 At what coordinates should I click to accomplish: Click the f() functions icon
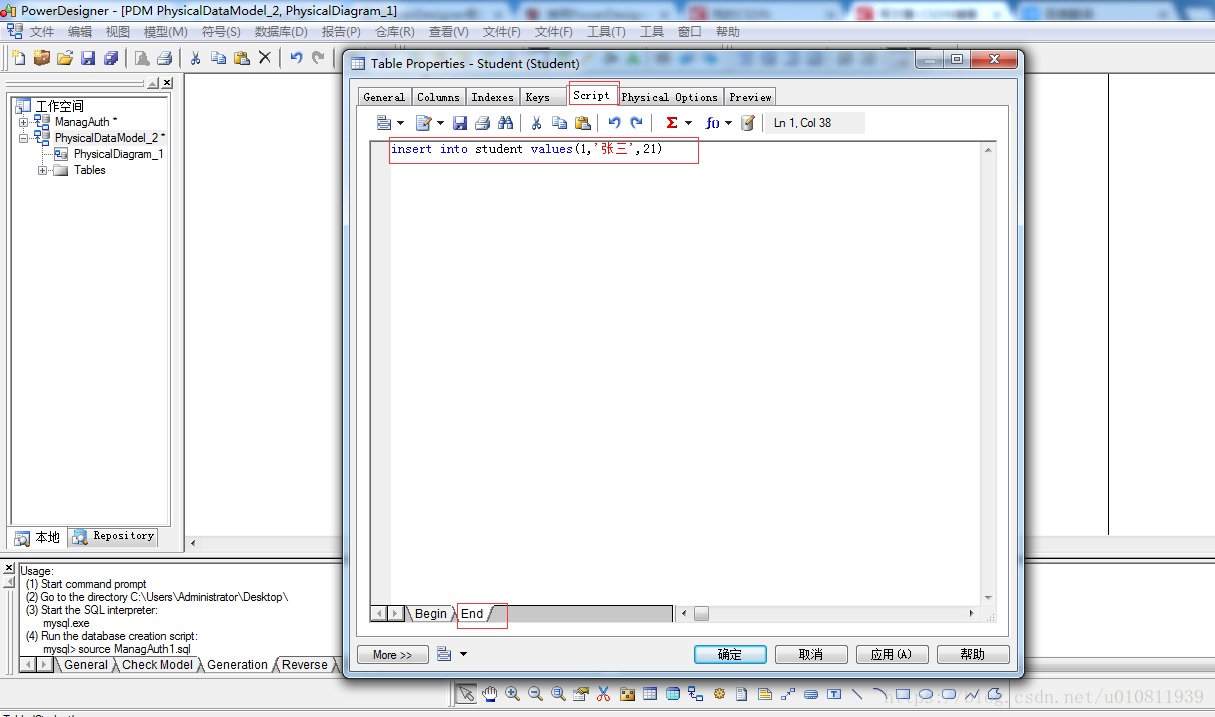click(712, 123)
